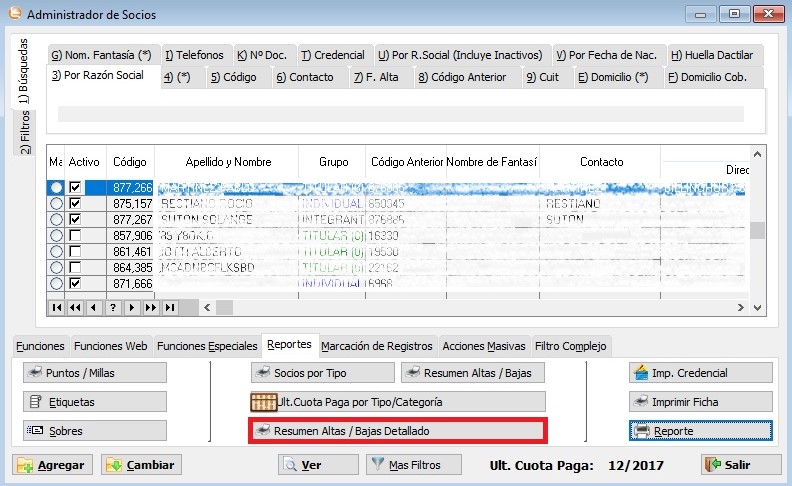Go to first record in grid navigator
Viewport: 792px width, 486px height.
pyautogui.click(x=57, y=308)
